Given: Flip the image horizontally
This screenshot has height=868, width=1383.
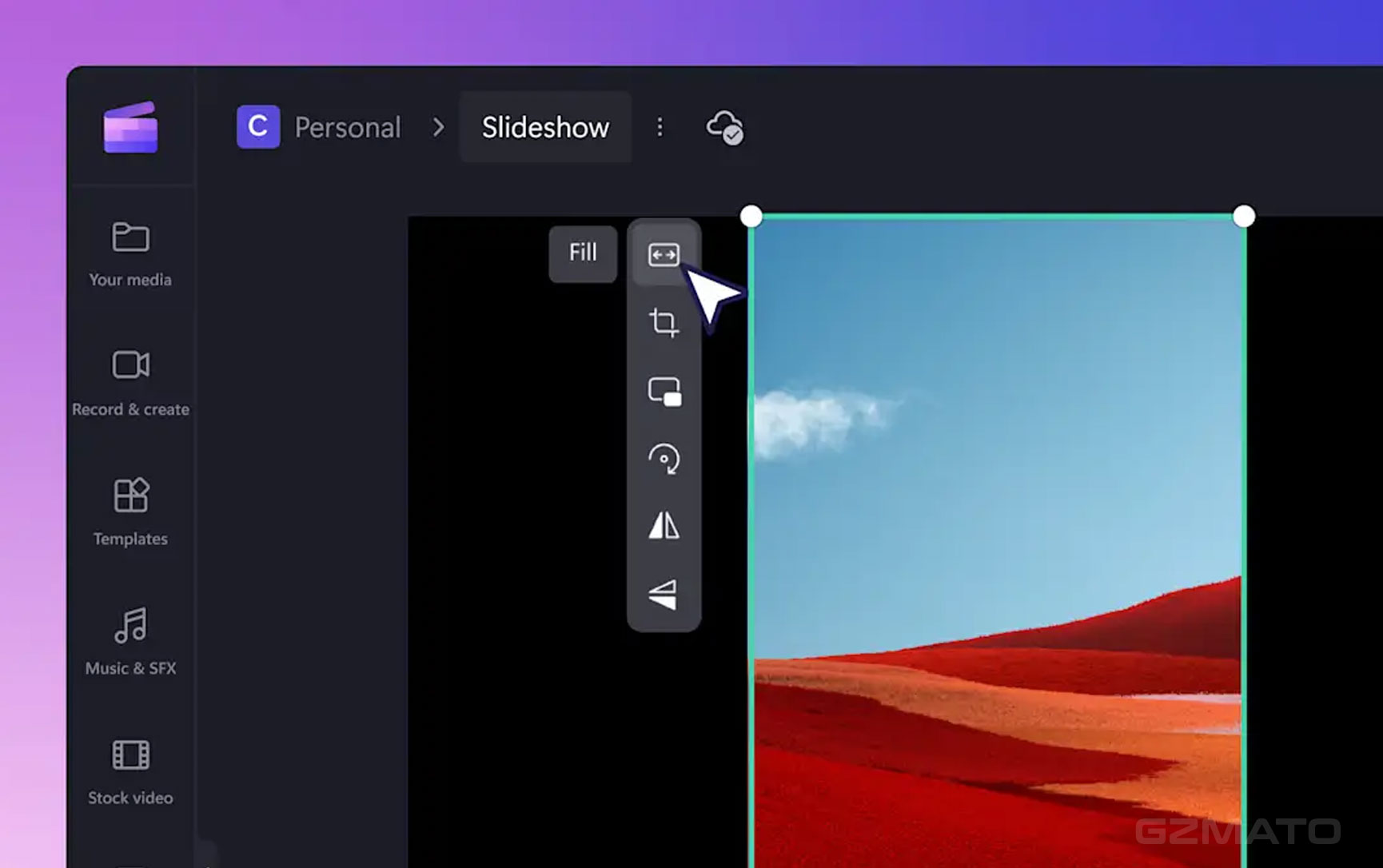Looking at the screenshot, I should (x=664, y=527).
